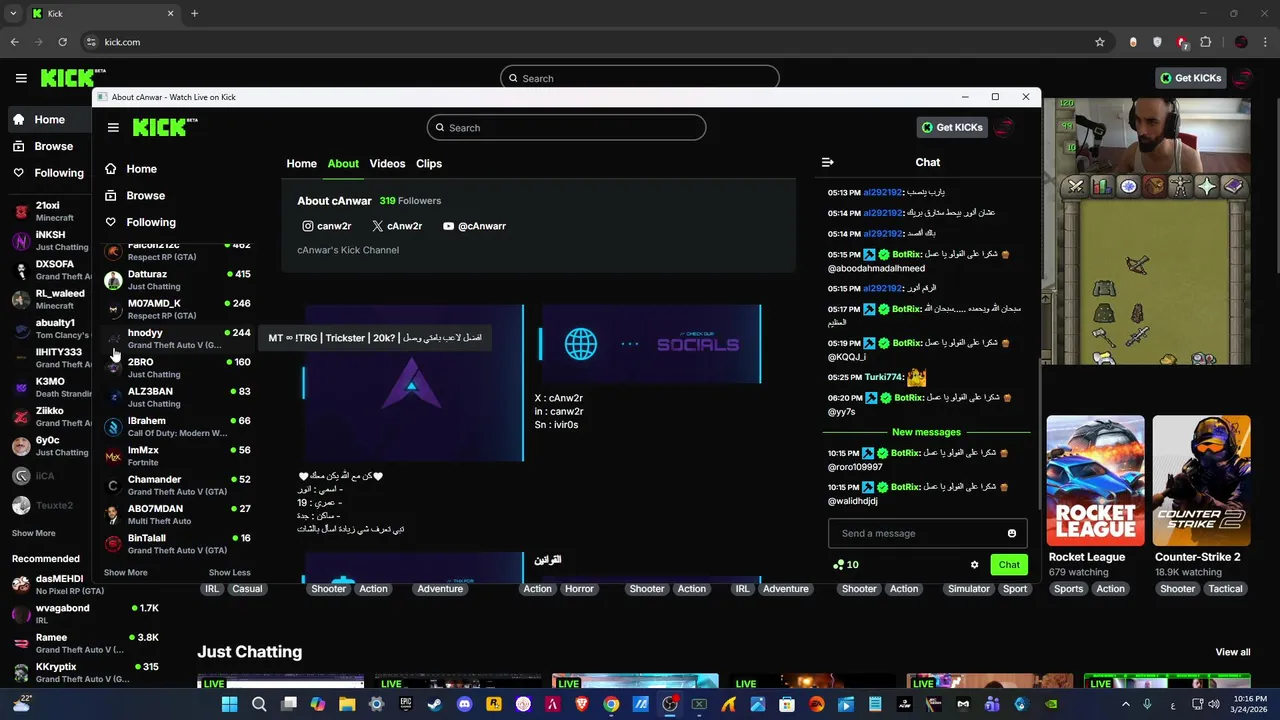Open Datturaz channel in the popup list

coord(178,280)
